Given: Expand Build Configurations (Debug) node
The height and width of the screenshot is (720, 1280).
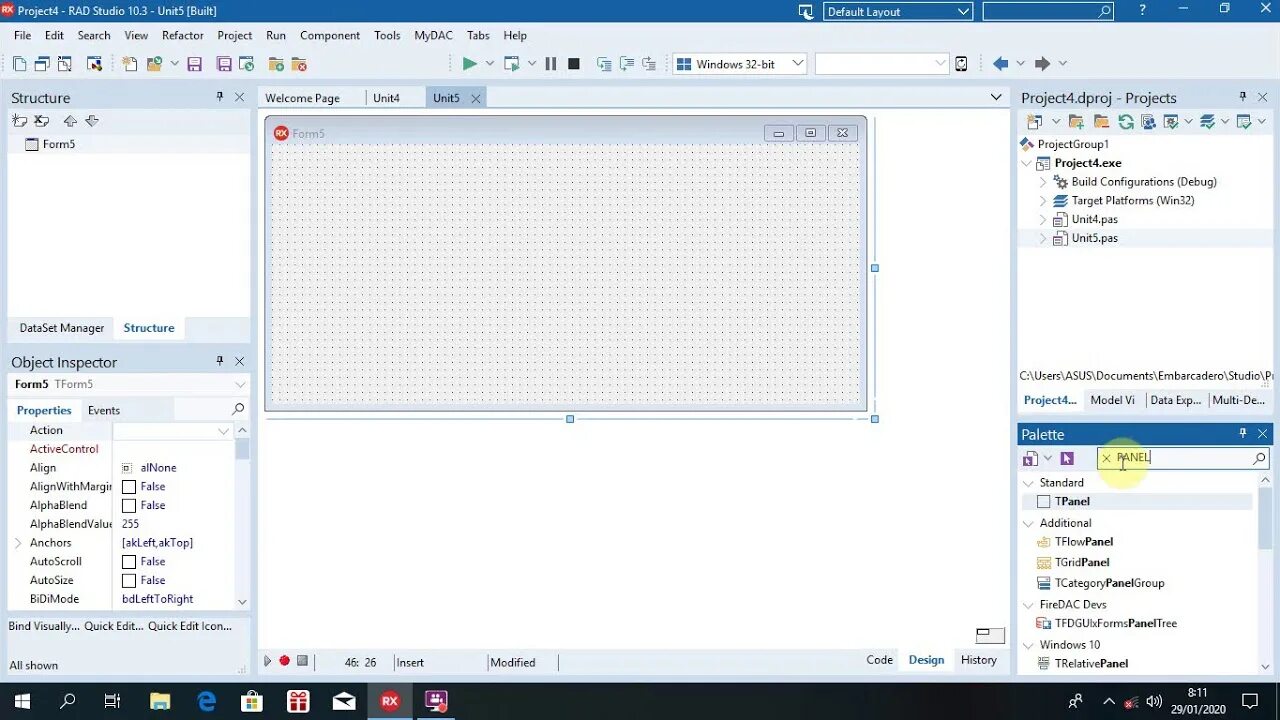Looking at the screenshot, I should point(1043,182).
